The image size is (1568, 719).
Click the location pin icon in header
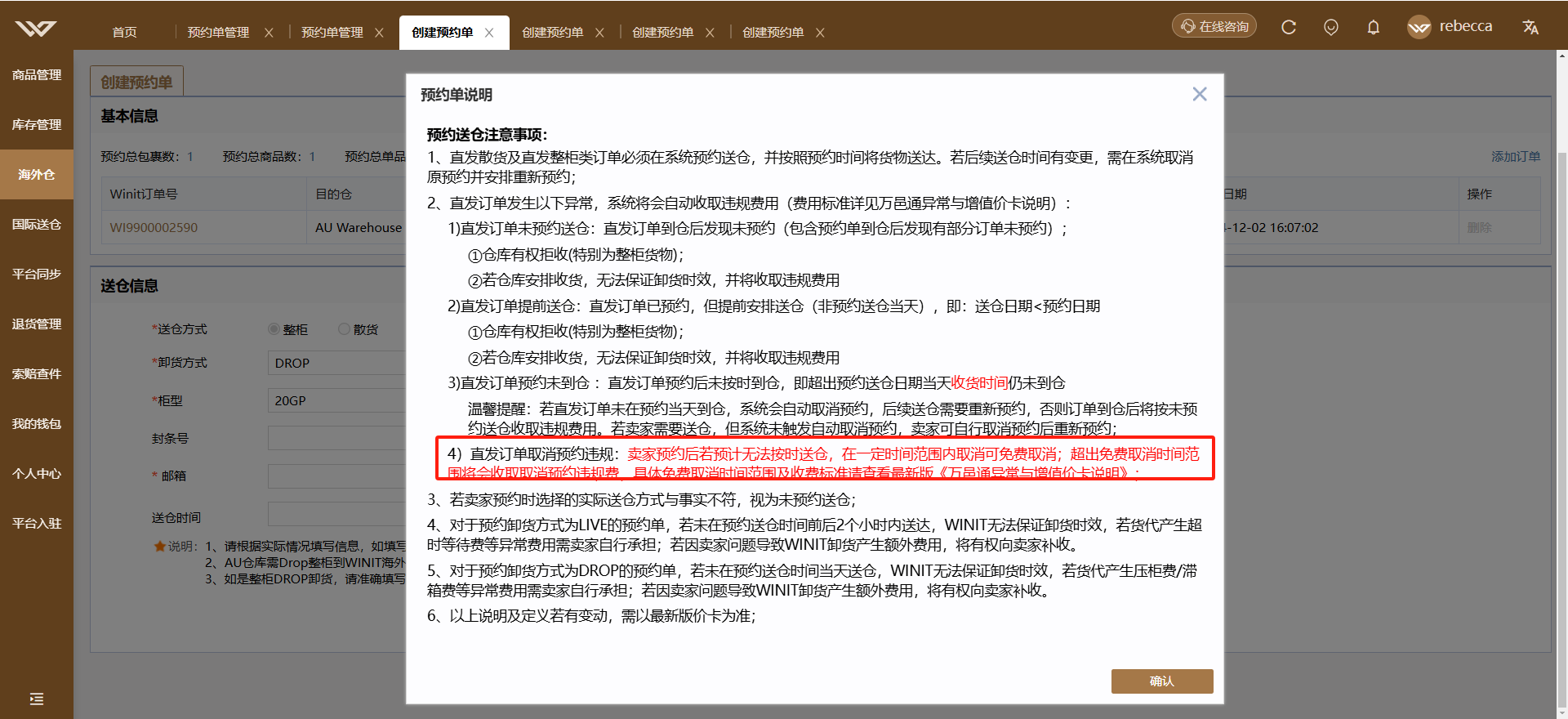pos(1331,27)
